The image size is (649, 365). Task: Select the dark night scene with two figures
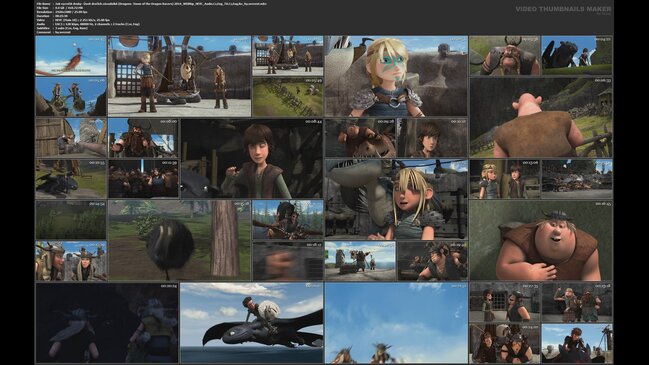coord(107,323)
